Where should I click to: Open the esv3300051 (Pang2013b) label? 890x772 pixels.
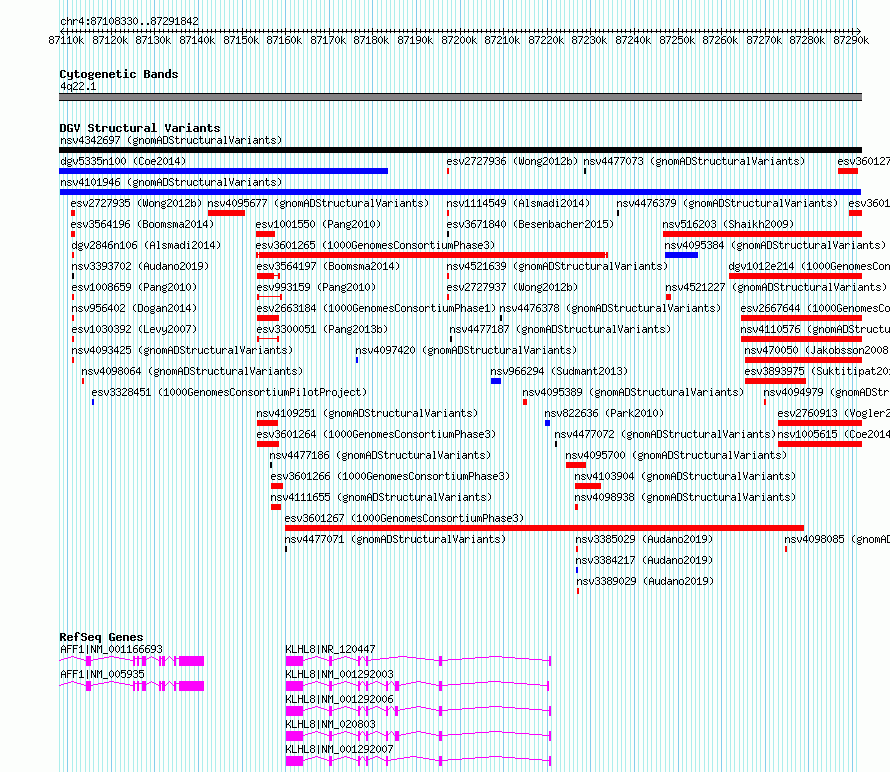322,329
